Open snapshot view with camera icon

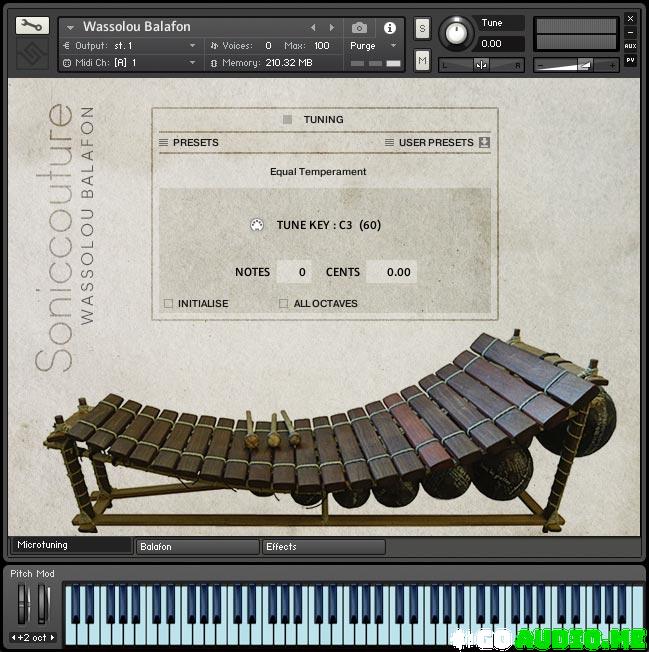pos(359,28)
